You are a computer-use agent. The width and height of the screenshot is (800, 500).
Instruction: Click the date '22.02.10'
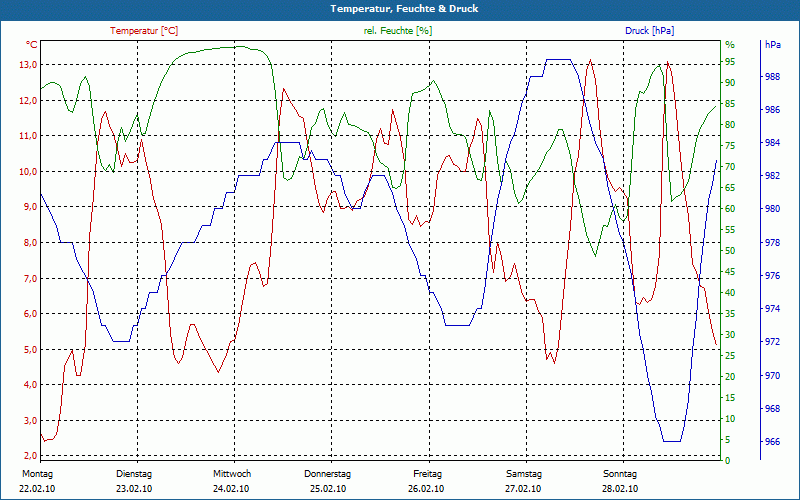coord(37,489)
